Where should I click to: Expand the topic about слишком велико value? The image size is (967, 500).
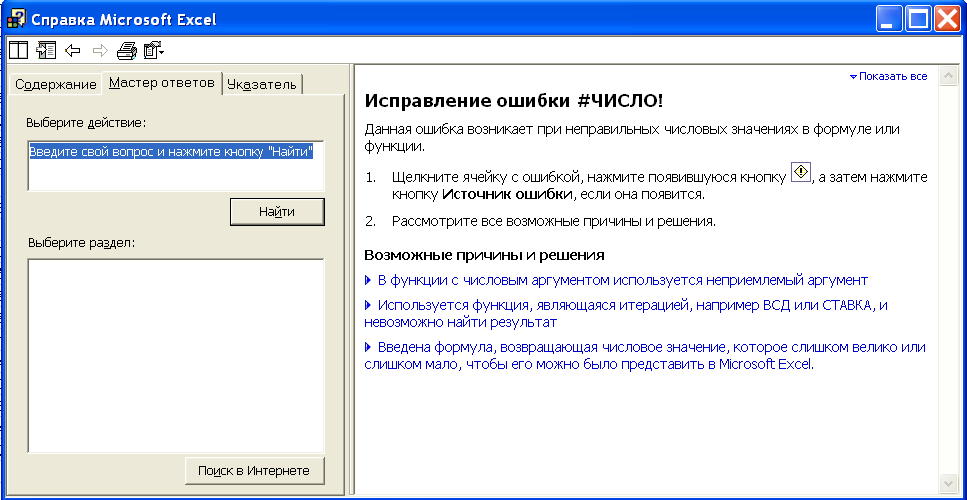(x=645, y=356)
